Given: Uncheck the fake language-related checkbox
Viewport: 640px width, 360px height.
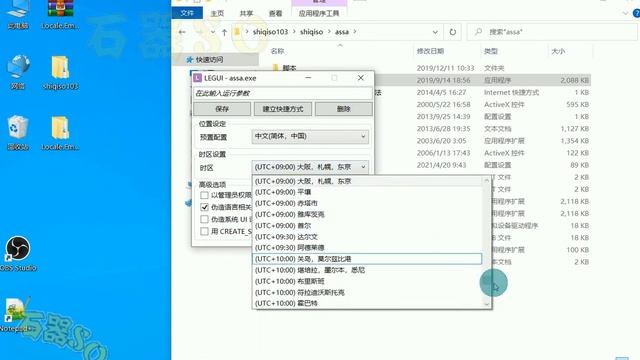Looking at the screenshot, I should [204, 207].
